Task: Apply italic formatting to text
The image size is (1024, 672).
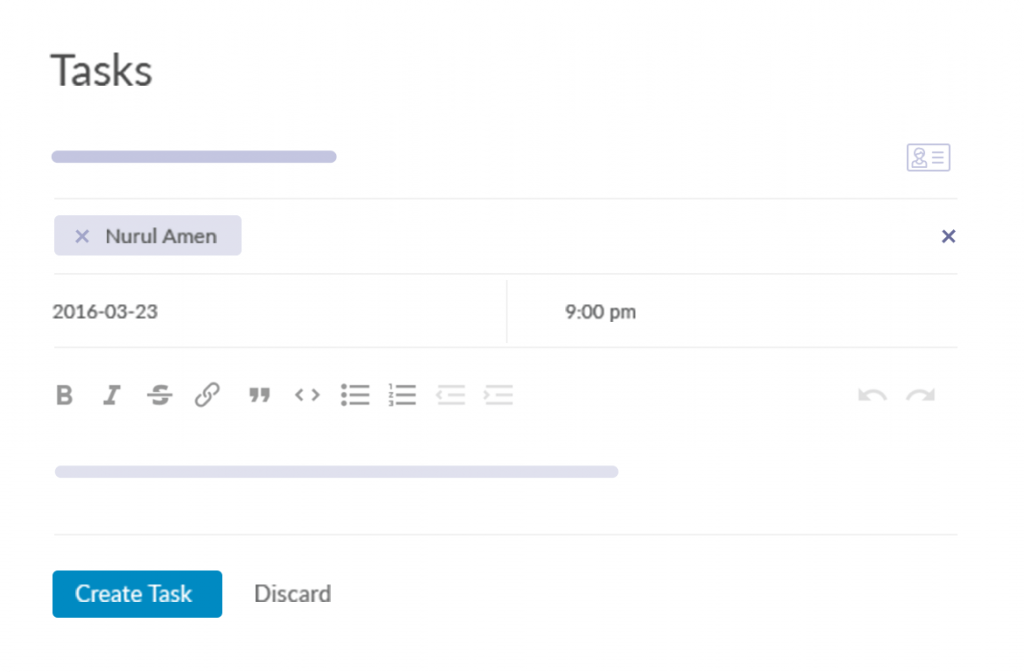Action: [x=111, y=395]
